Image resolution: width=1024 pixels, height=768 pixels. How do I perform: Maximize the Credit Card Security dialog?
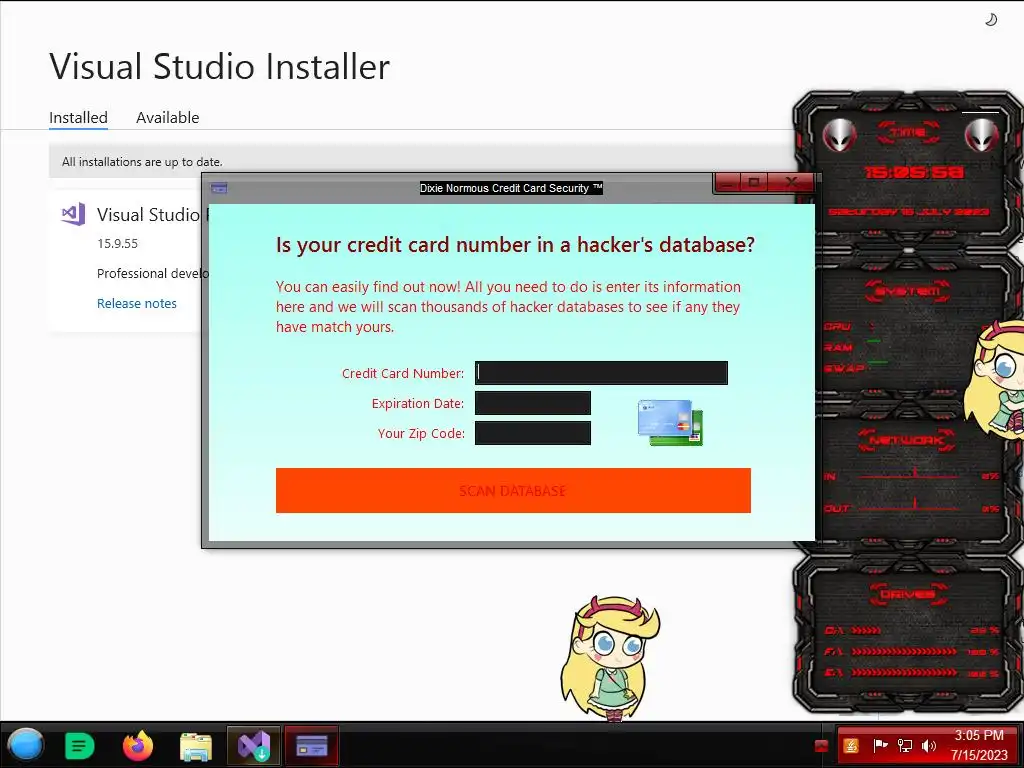[755, 182]
